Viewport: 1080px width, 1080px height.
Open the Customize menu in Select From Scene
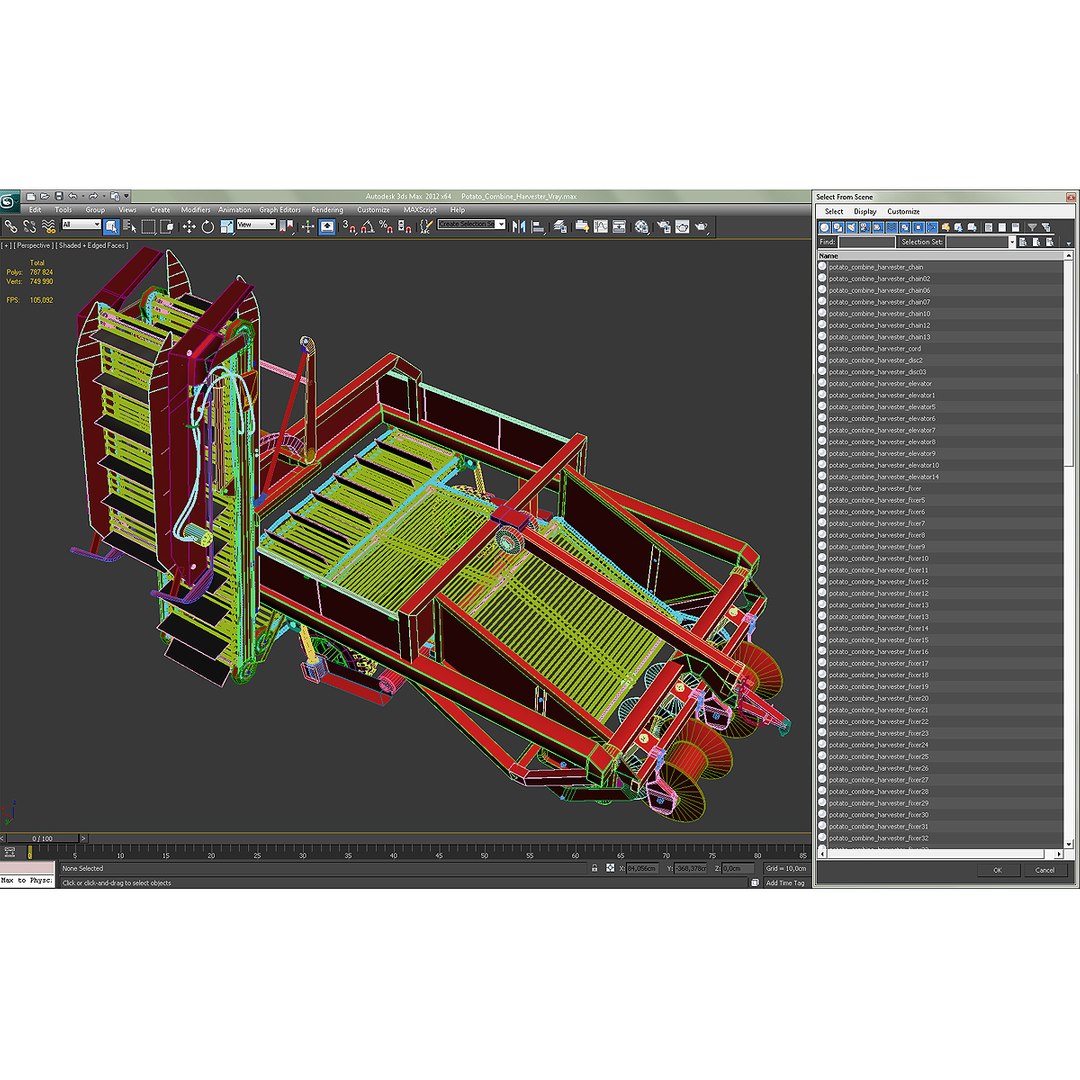903,211
